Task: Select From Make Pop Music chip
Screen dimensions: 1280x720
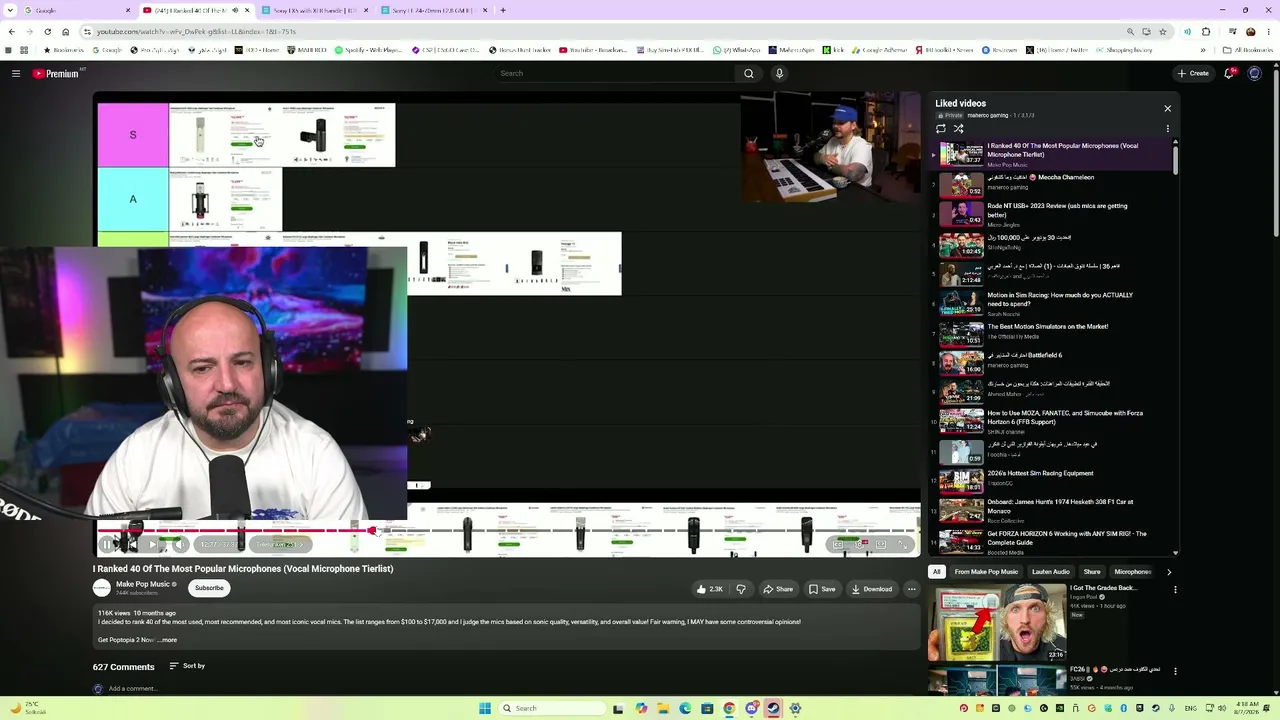Action: tap(986, 572)
